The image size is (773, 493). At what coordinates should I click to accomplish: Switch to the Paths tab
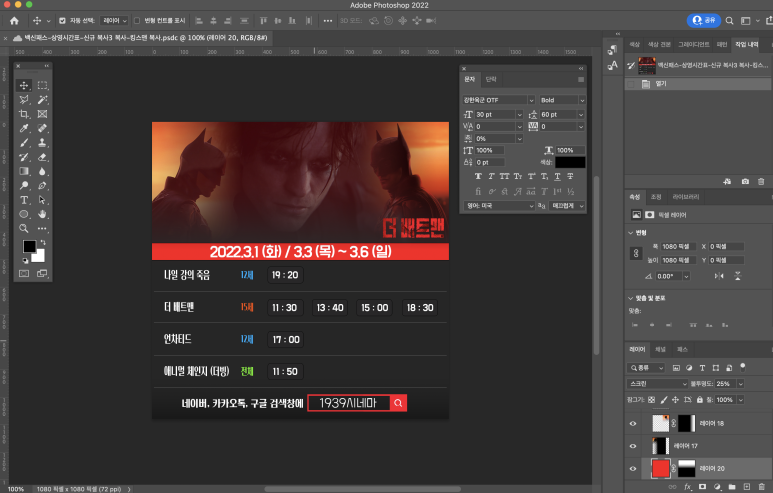(682, 350)
